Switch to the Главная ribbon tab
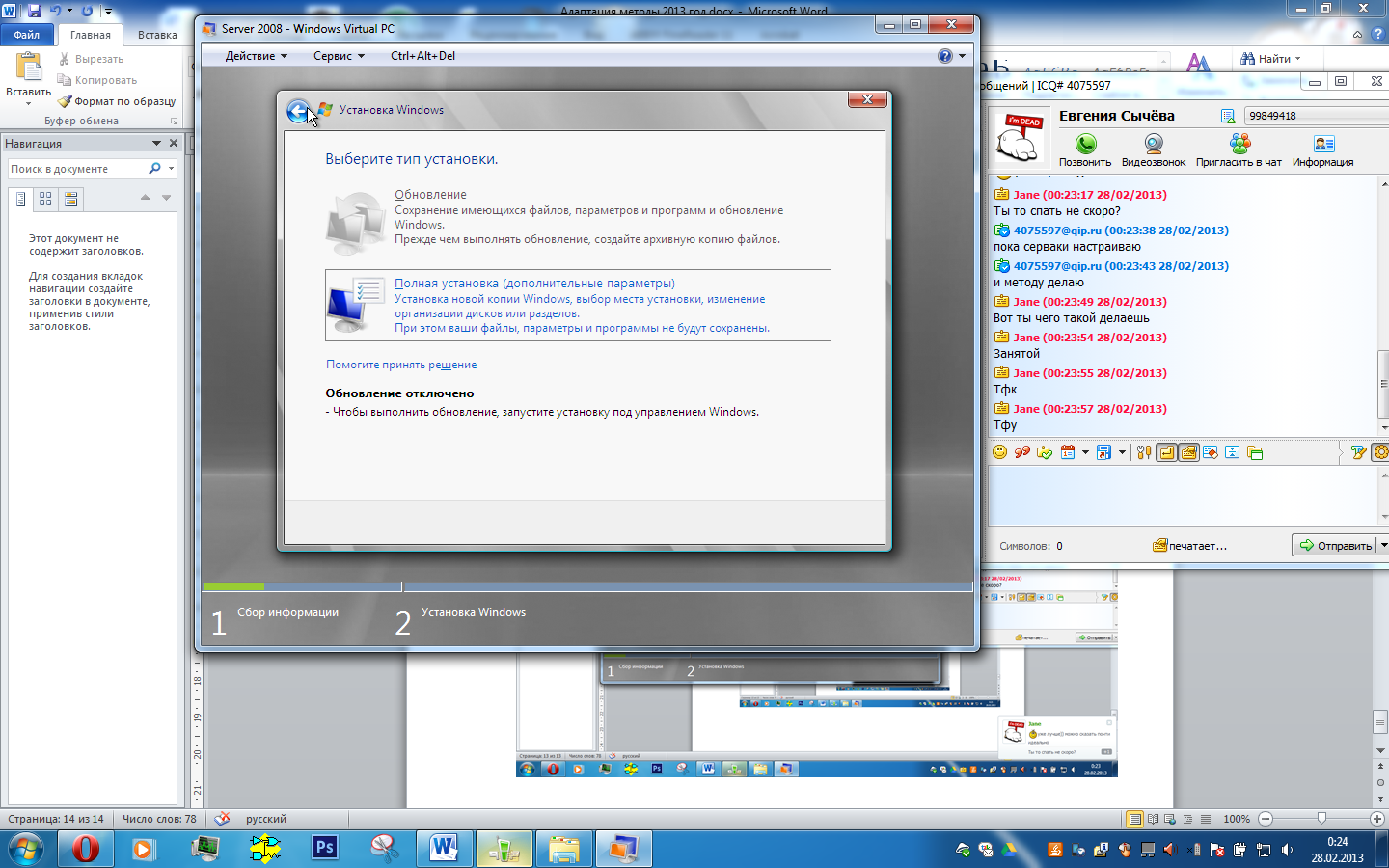 (91, 35)
